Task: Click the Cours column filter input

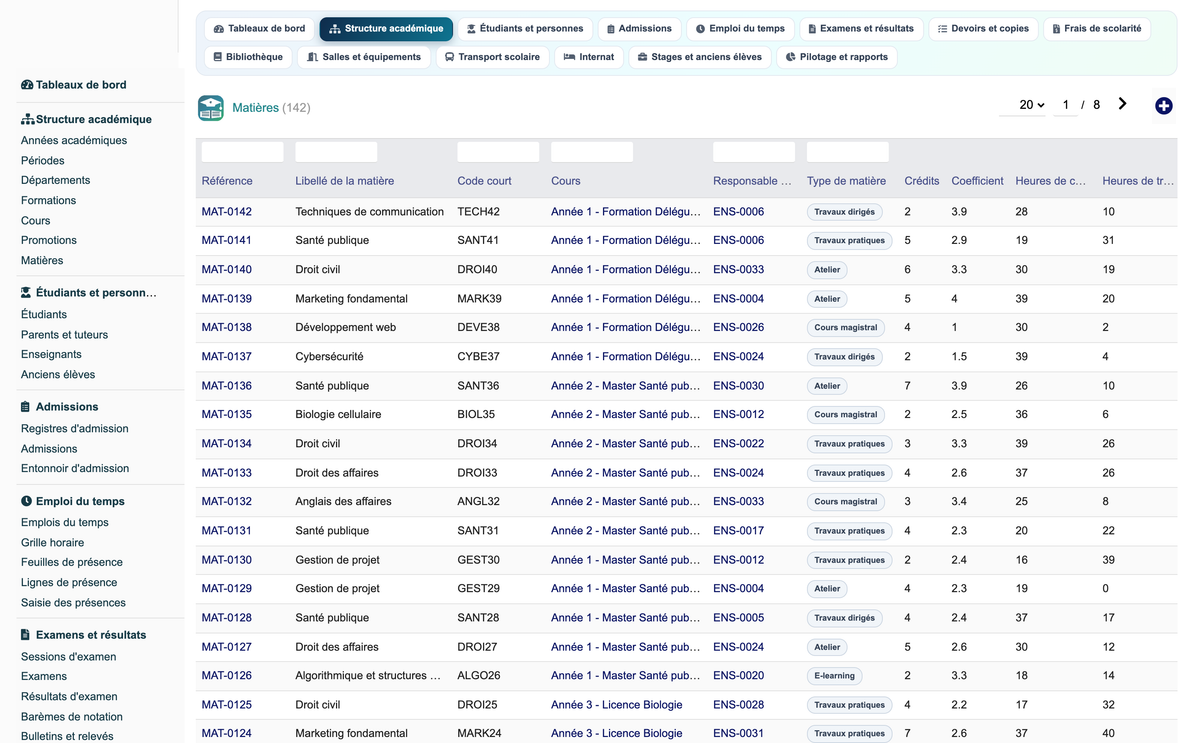Action: click(x=592, y=152)
